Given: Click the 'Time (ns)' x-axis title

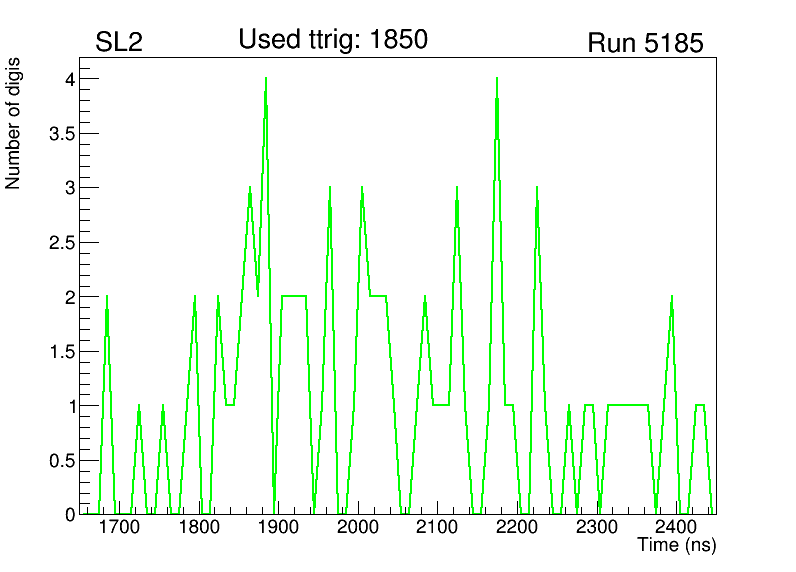Looking at the screenshot, I should tap(677, 546).
